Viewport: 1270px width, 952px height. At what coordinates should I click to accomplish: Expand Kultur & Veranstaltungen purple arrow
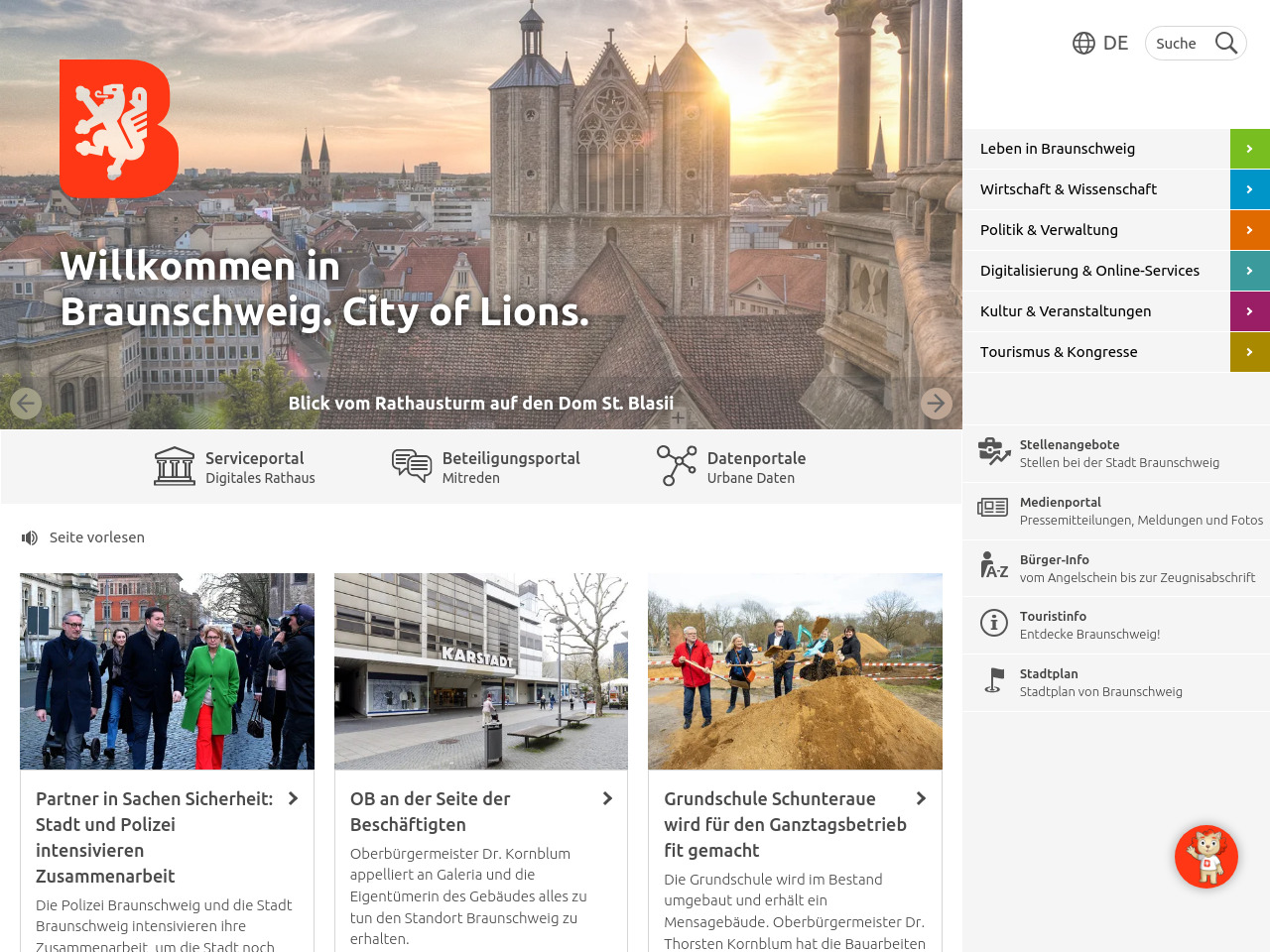(1249, 311)
